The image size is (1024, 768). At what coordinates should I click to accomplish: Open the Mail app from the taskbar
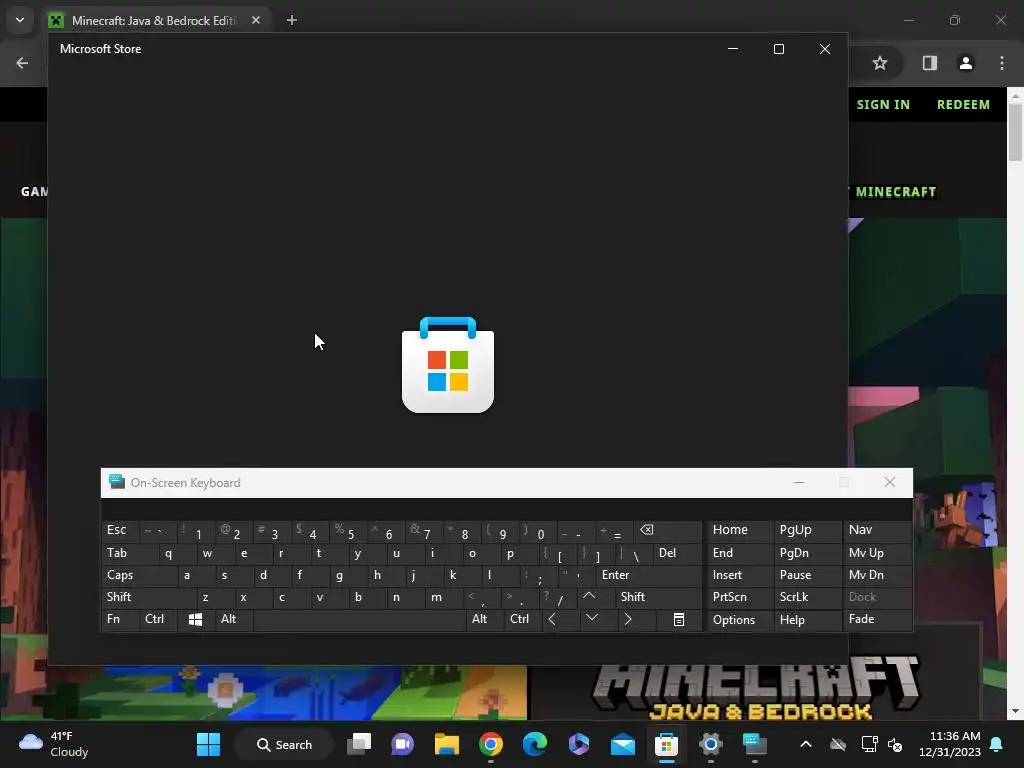(x=623, y=744)
